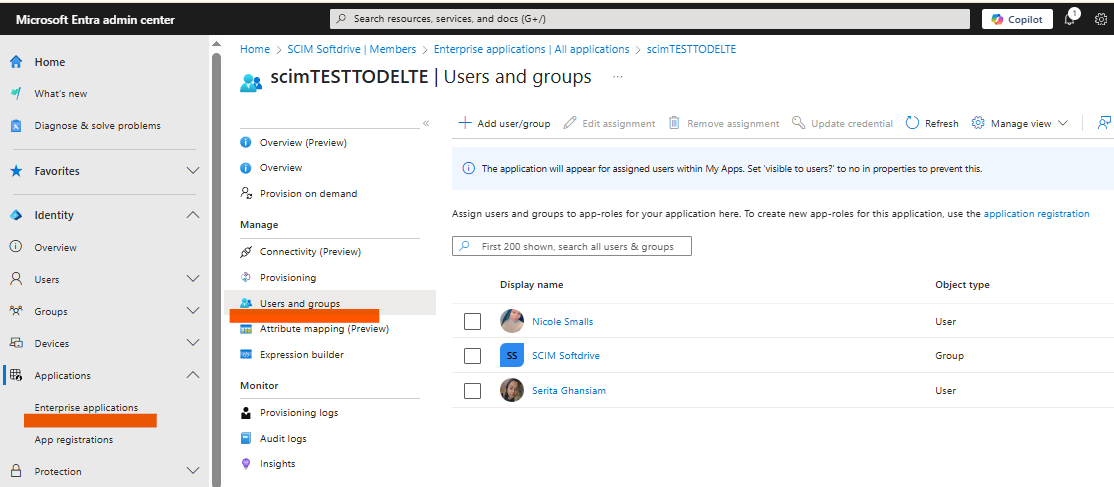Viewport: 1114px width, 487px height.
Task: Click the Devices monitor icon
Action: [16, 343]
